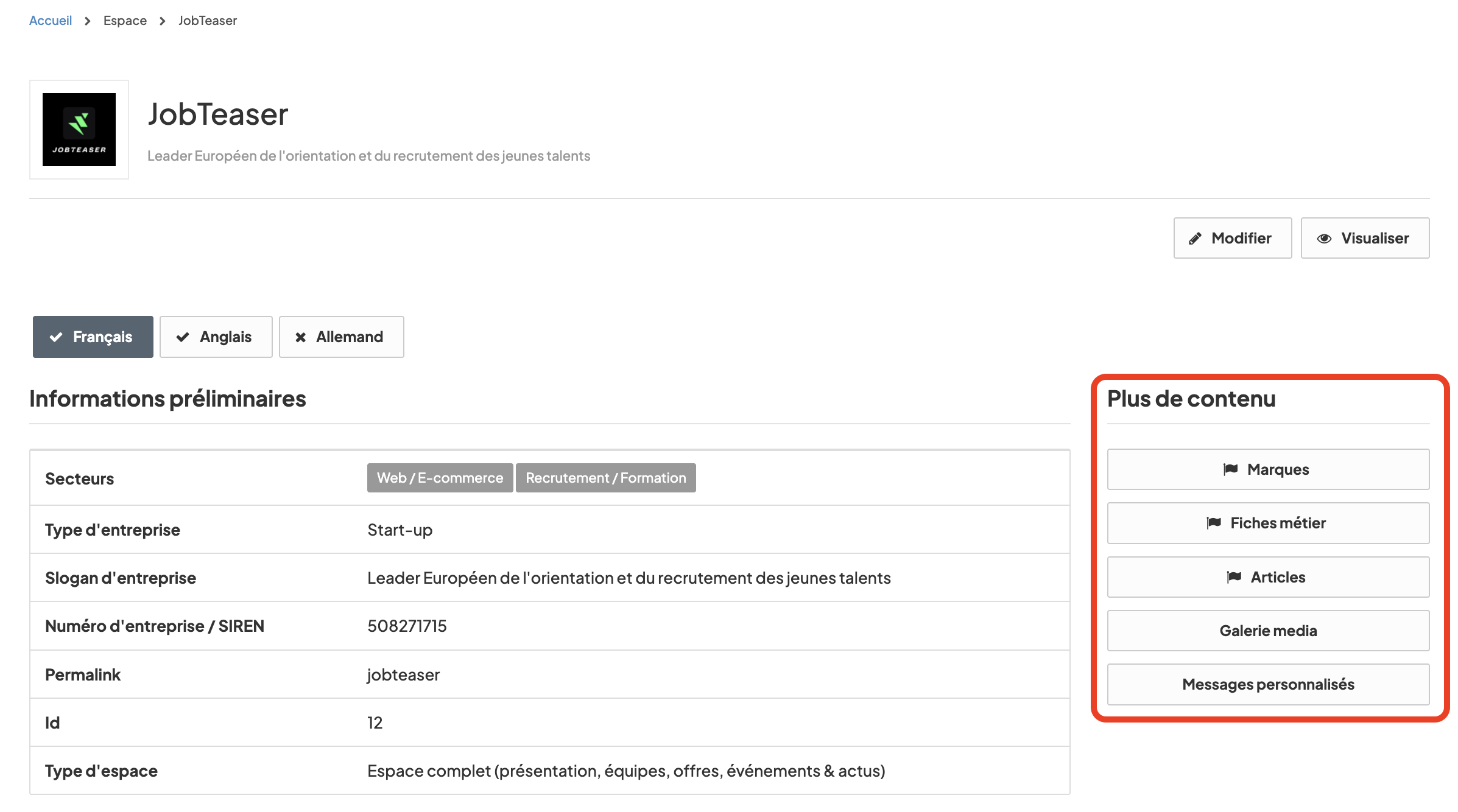Open the Galerie media section

(1268, 631)
